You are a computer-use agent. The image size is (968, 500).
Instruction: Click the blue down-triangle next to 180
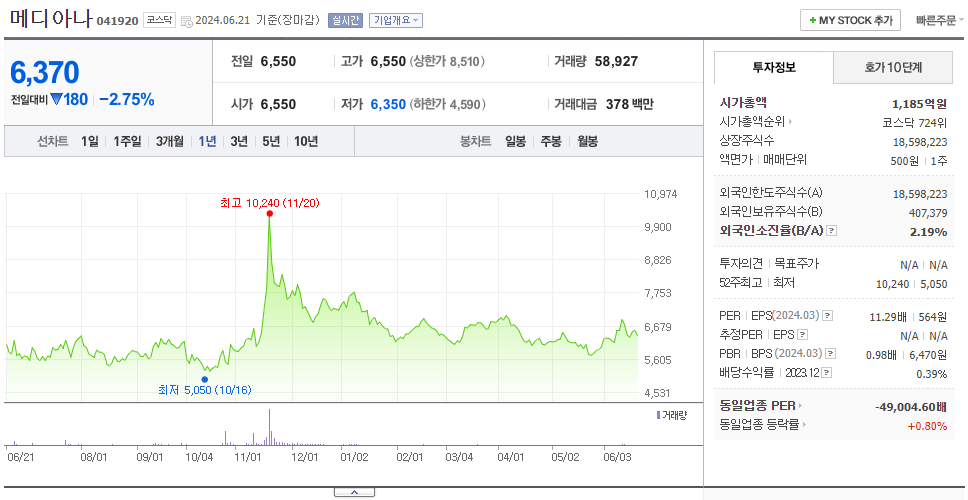coord(57,99)
